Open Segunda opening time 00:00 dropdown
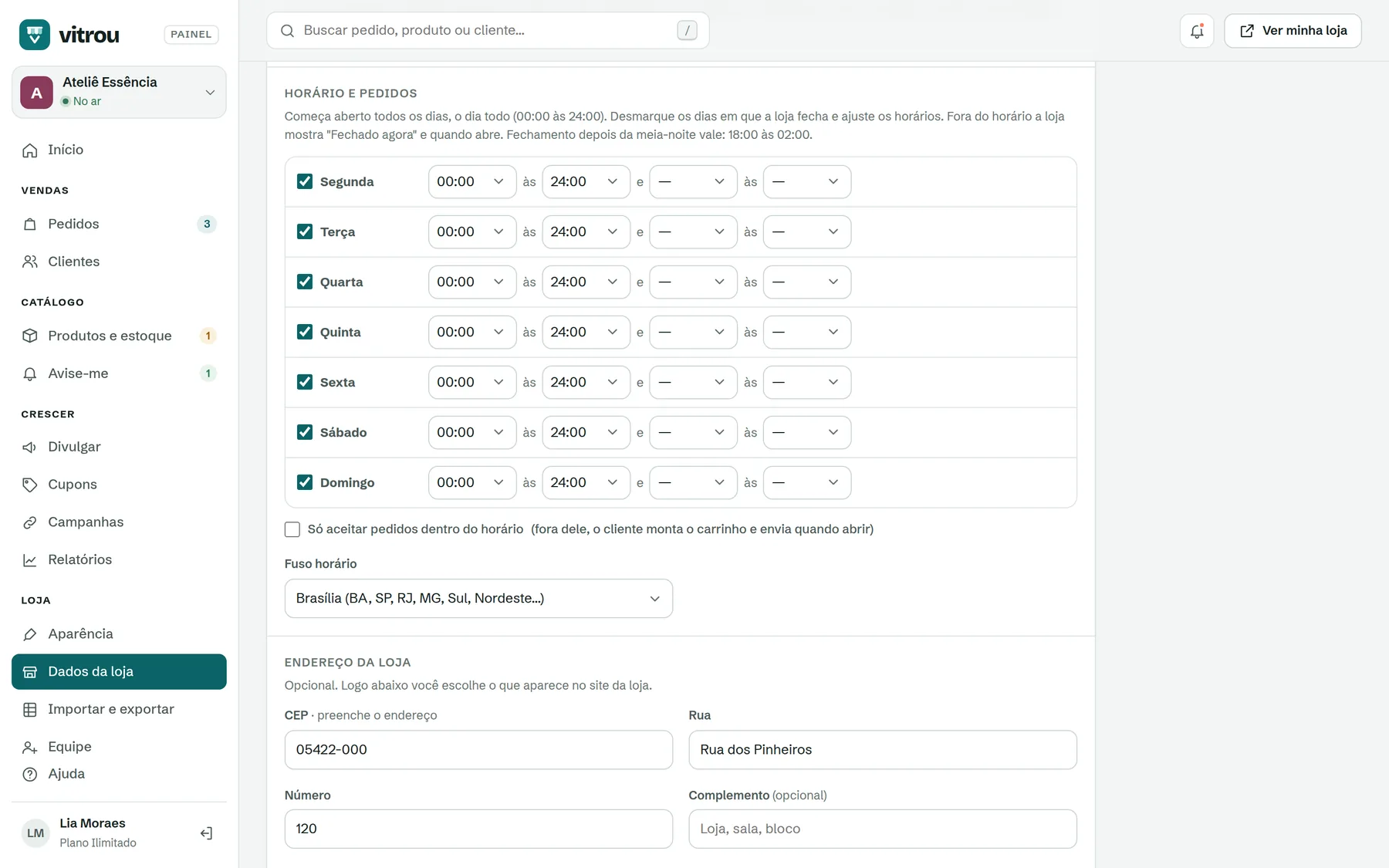Viewport: 1389px width, 868px height. pos(472,182)
